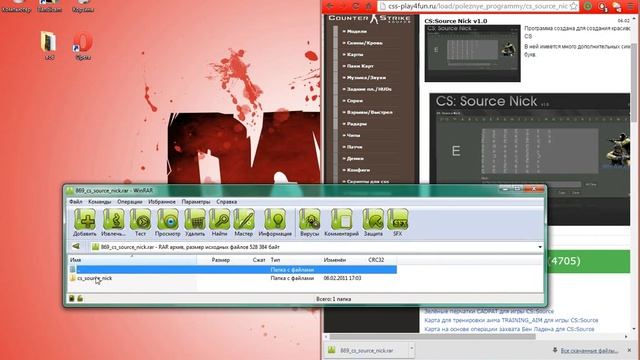Click the browser page horizontal scrollbar
The image size is (640, 360).
click(433, 336)
